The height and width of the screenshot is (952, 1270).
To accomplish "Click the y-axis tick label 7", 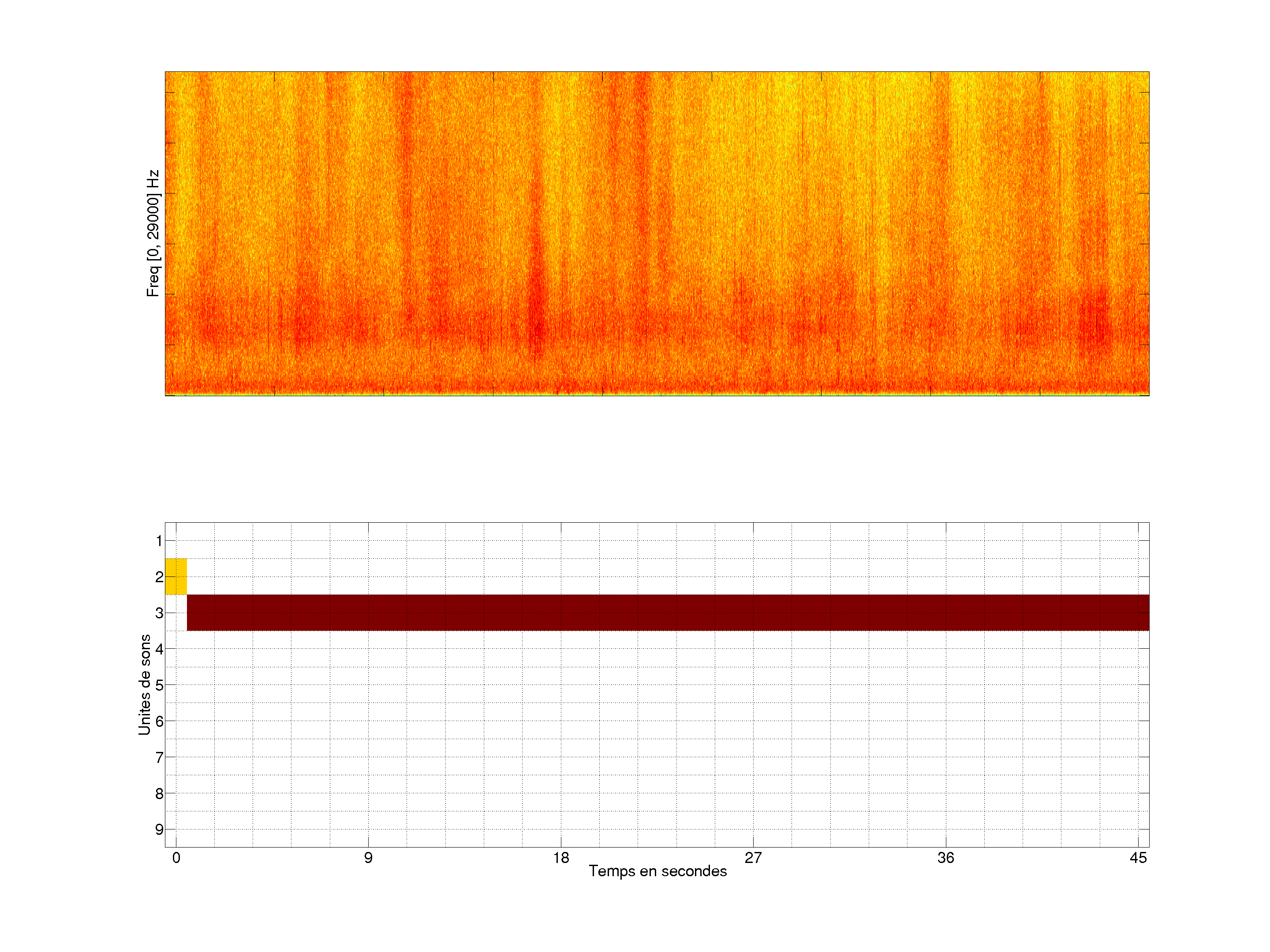I will point(159,758).
